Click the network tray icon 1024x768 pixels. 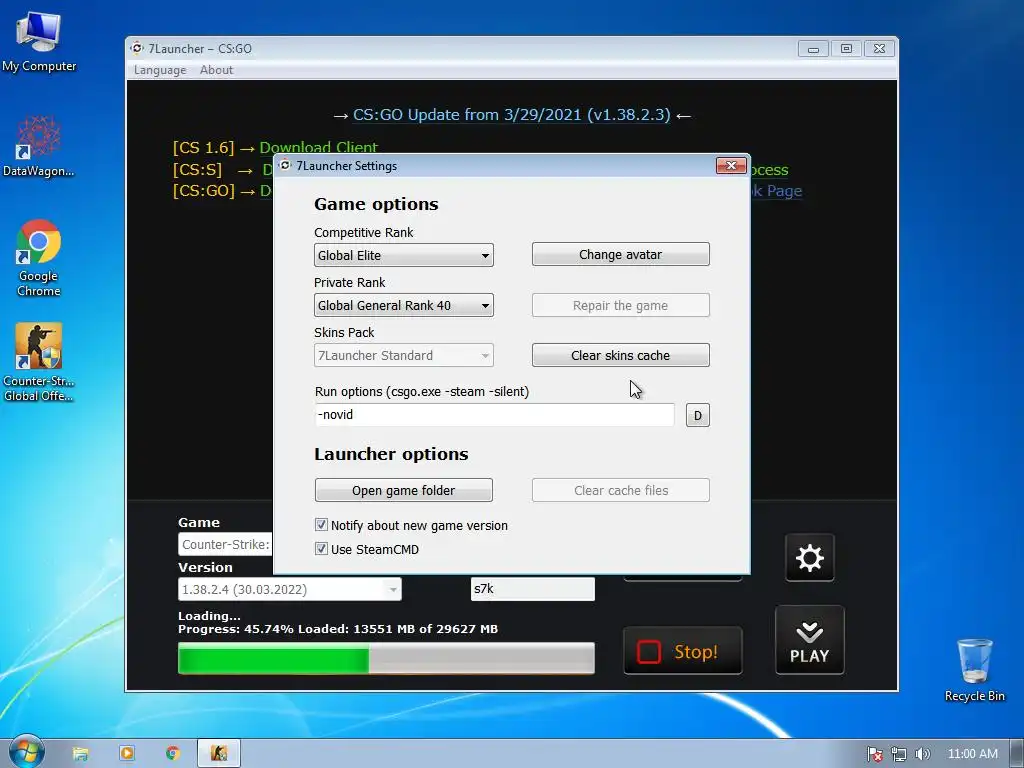pos(899,754)
